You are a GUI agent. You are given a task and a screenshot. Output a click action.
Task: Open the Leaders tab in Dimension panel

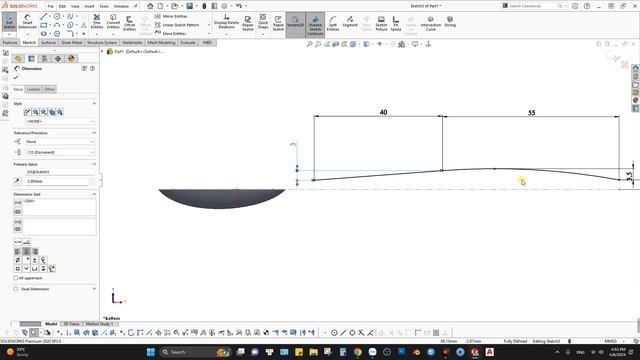click(33, 89)
